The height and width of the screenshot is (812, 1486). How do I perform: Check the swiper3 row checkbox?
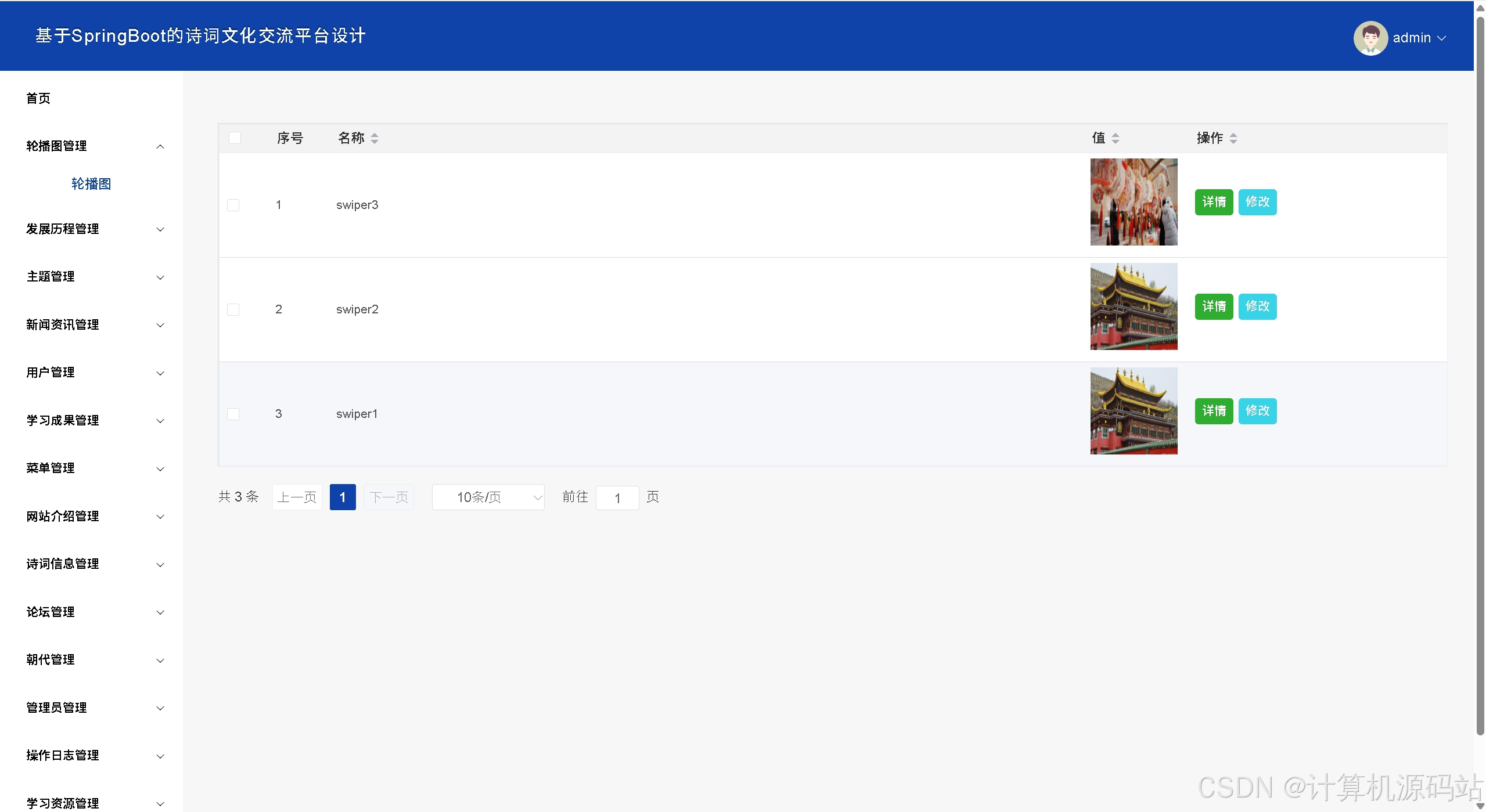[233, 205]
